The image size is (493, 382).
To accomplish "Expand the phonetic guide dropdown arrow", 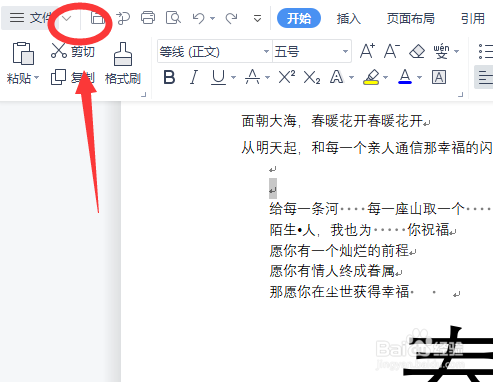I will point(456,52).
